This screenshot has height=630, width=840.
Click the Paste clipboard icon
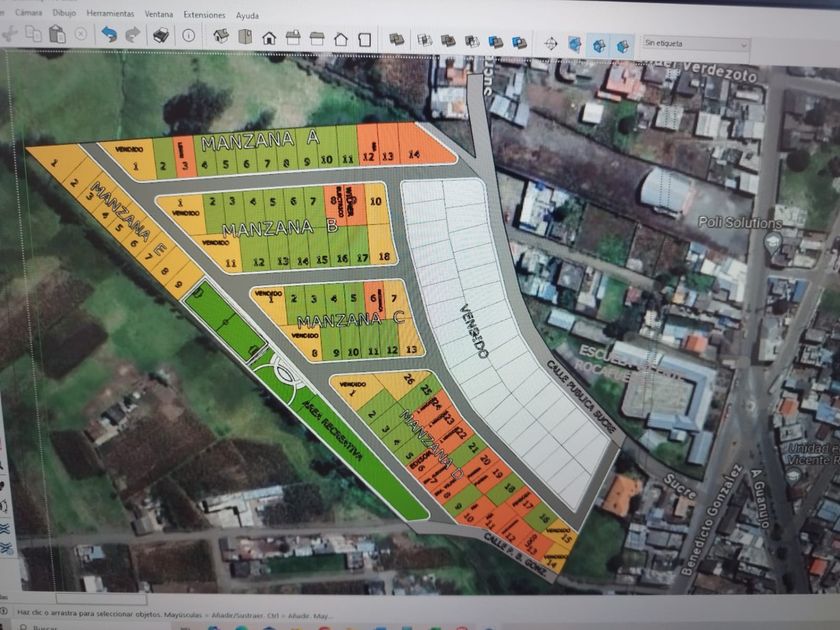click(x=57, y=34)
